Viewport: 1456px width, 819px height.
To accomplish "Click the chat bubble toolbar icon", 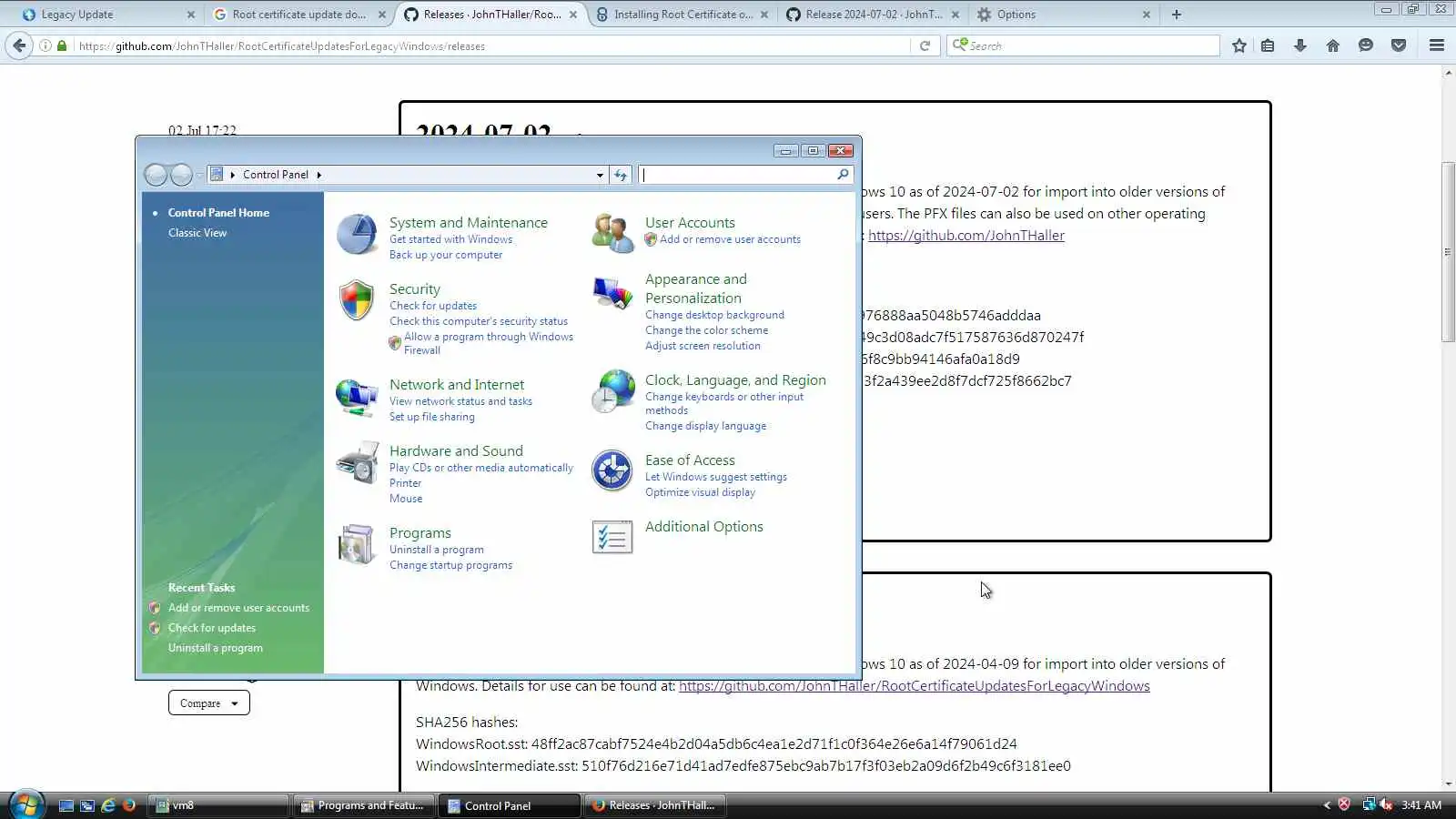I will (1366, 45).
